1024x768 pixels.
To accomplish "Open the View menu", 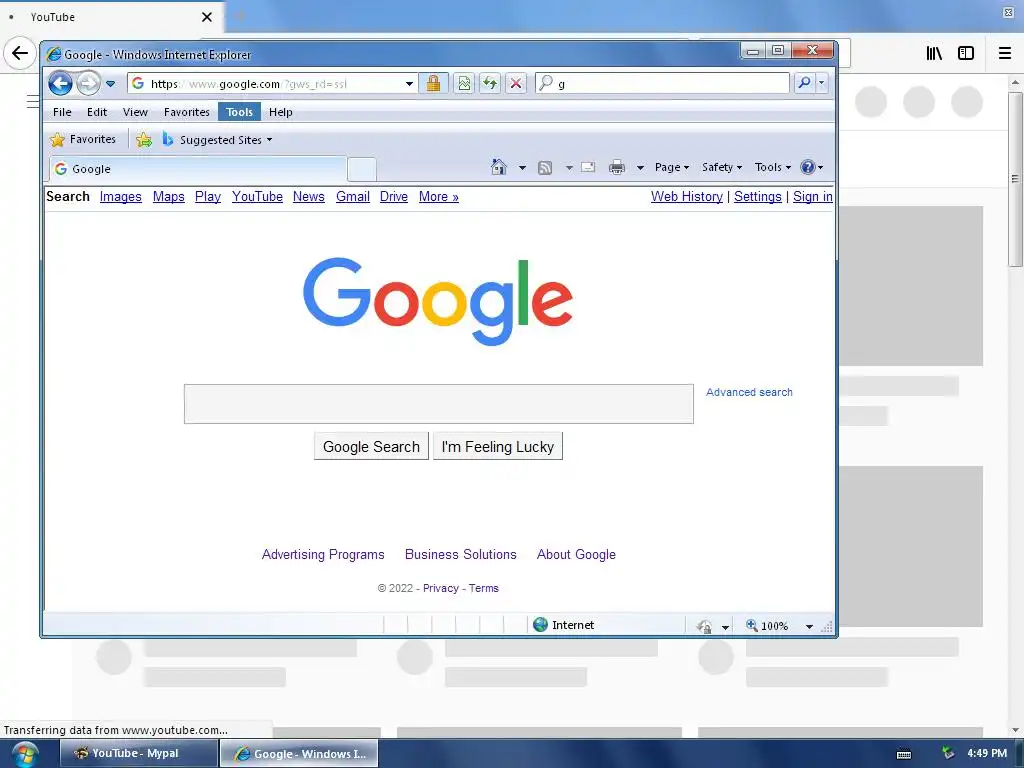I will point(135,112).
